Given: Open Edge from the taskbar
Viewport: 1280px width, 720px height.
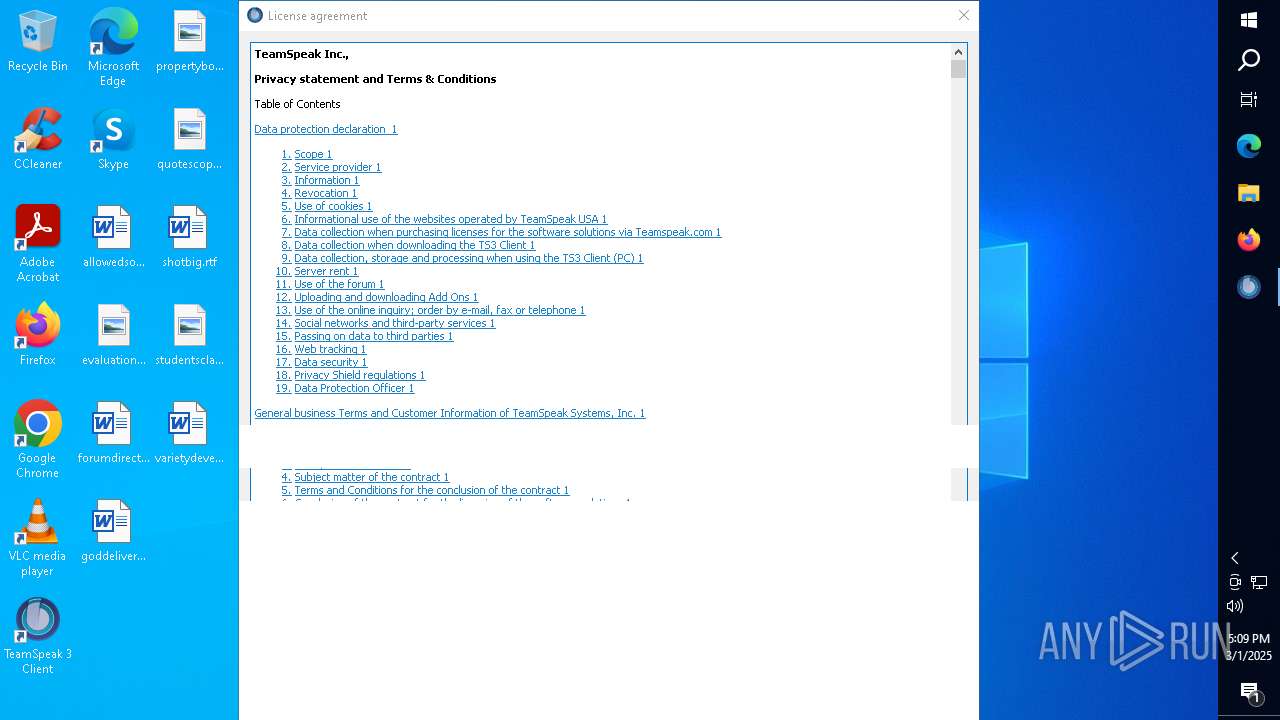Looking at the screenshot, I should (1249, 146).
